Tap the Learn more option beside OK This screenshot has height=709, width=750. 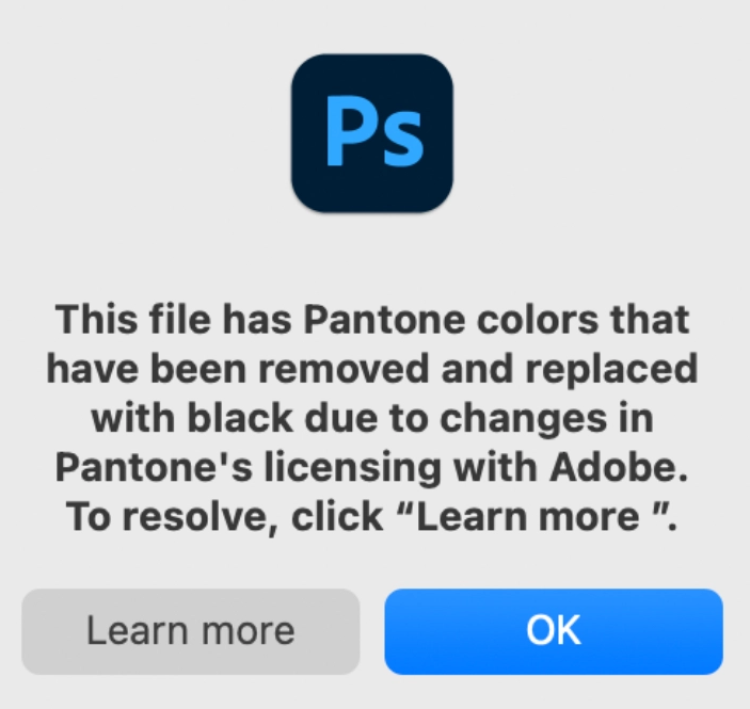tap(190, 631)
